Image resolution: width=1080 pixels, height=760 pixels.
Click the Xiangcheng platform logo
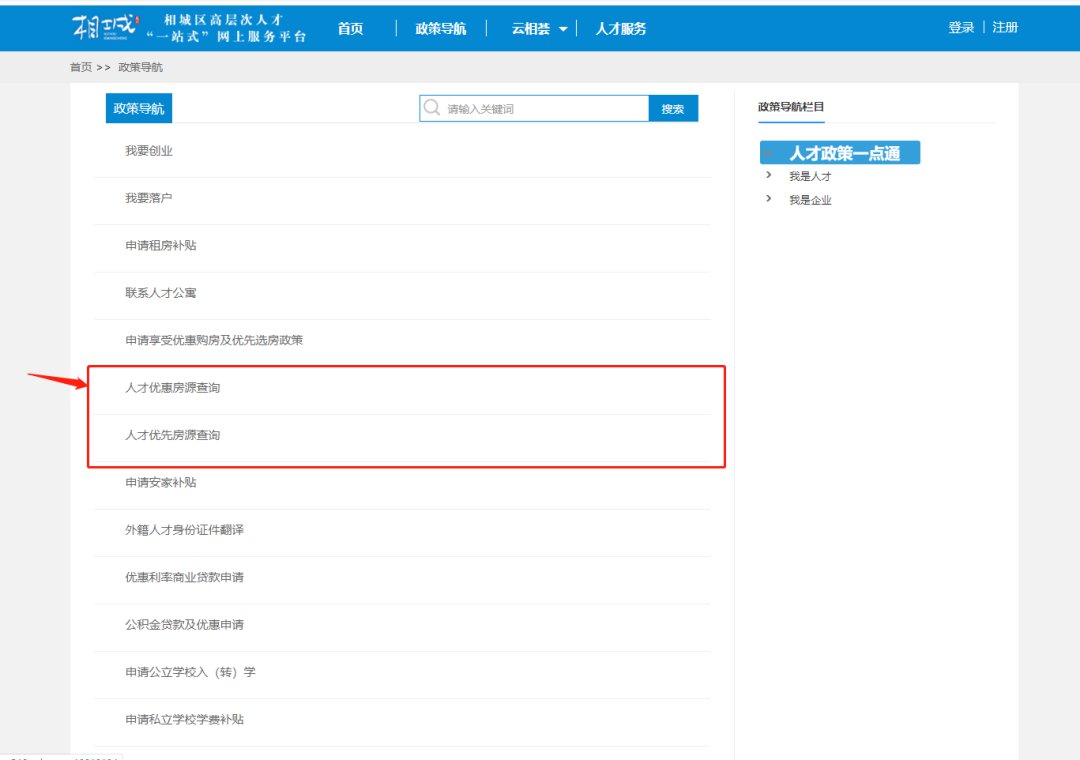103,28
